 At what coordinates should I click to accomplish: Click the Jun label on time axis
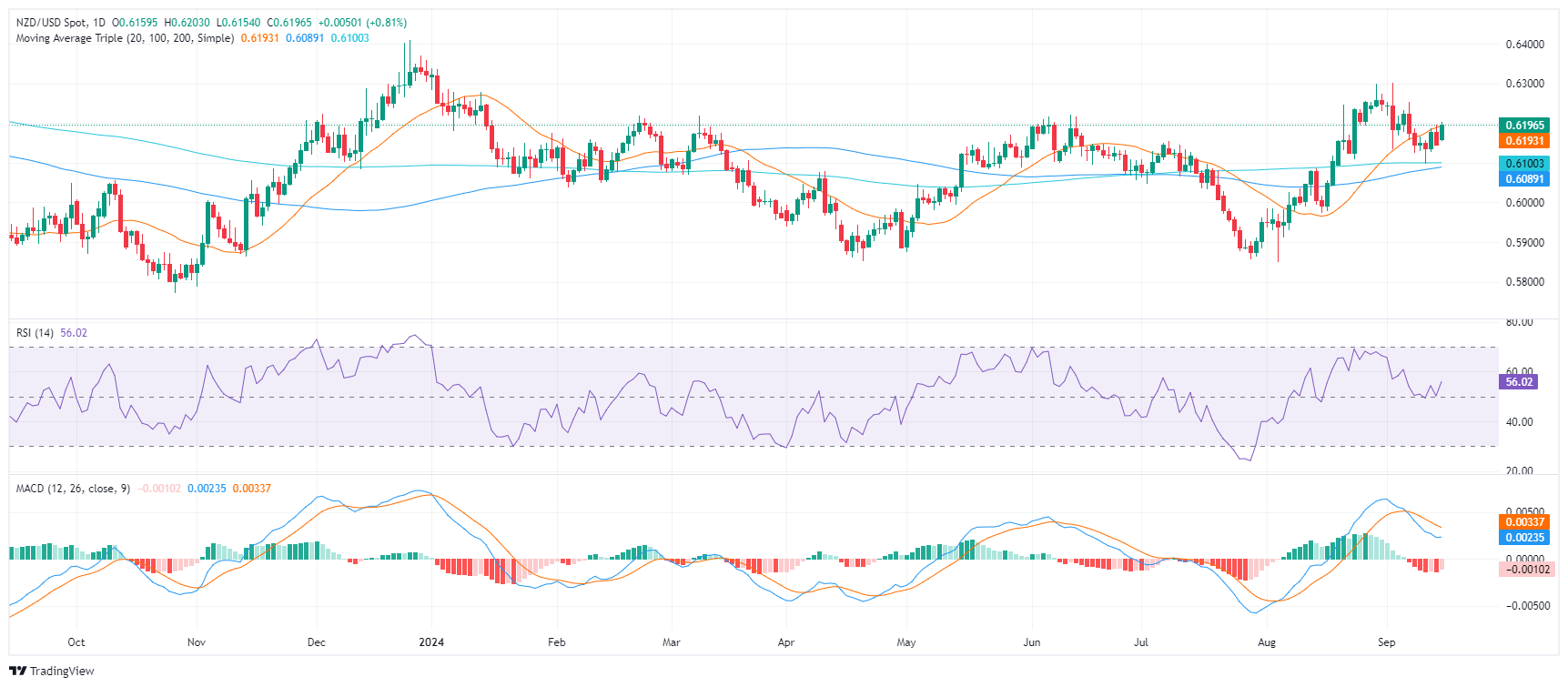click(x=1032, y=642)
